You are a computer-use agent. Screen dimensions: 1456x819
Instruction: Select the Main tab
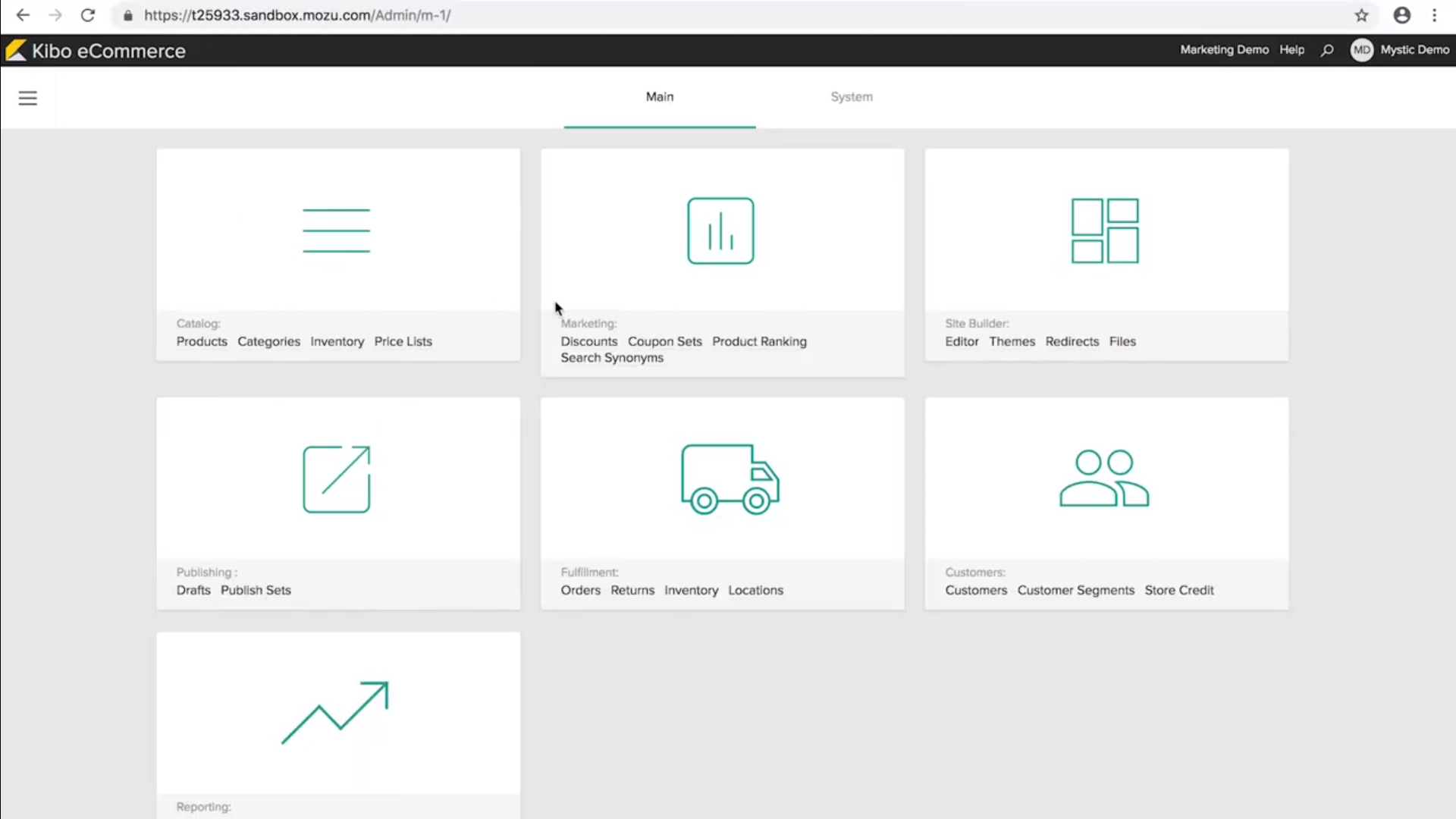pyautogui.click(x=659, y=96)
